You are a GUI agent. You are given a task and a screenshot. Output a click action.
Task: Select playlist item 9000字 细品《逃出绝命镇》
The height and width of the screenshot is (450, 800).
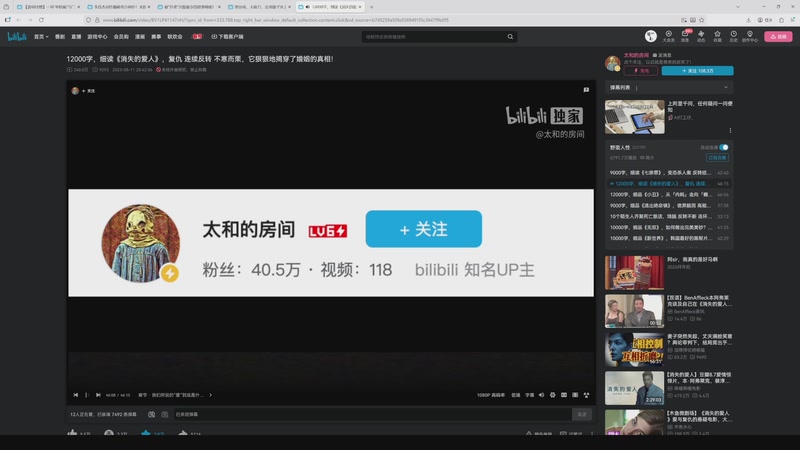[669, 206]
